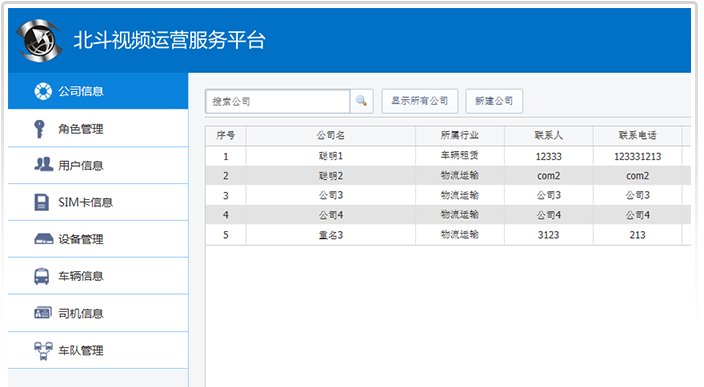
Task: Click the 所属行业 column header
Action: coord(460,135)
